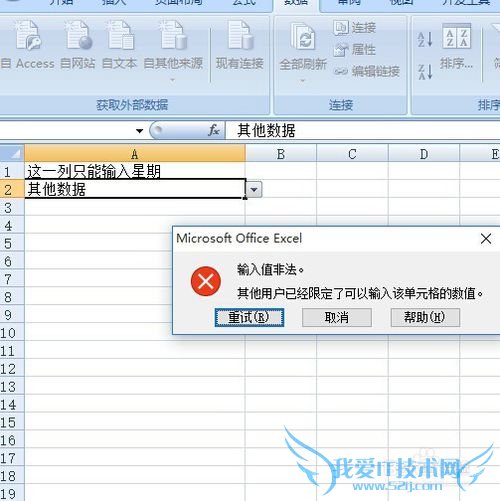
Task: Click cell A2 containing 其他数据
Action: coord(135,189)
